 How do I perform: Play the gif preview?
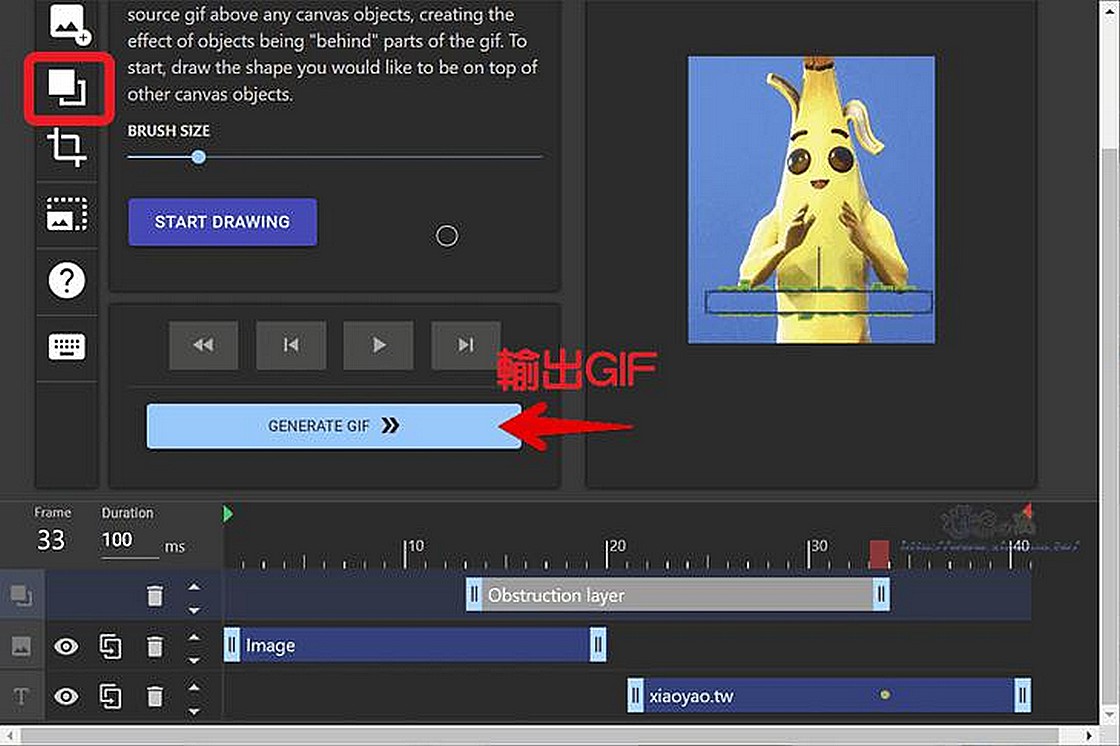pos(378,345)
